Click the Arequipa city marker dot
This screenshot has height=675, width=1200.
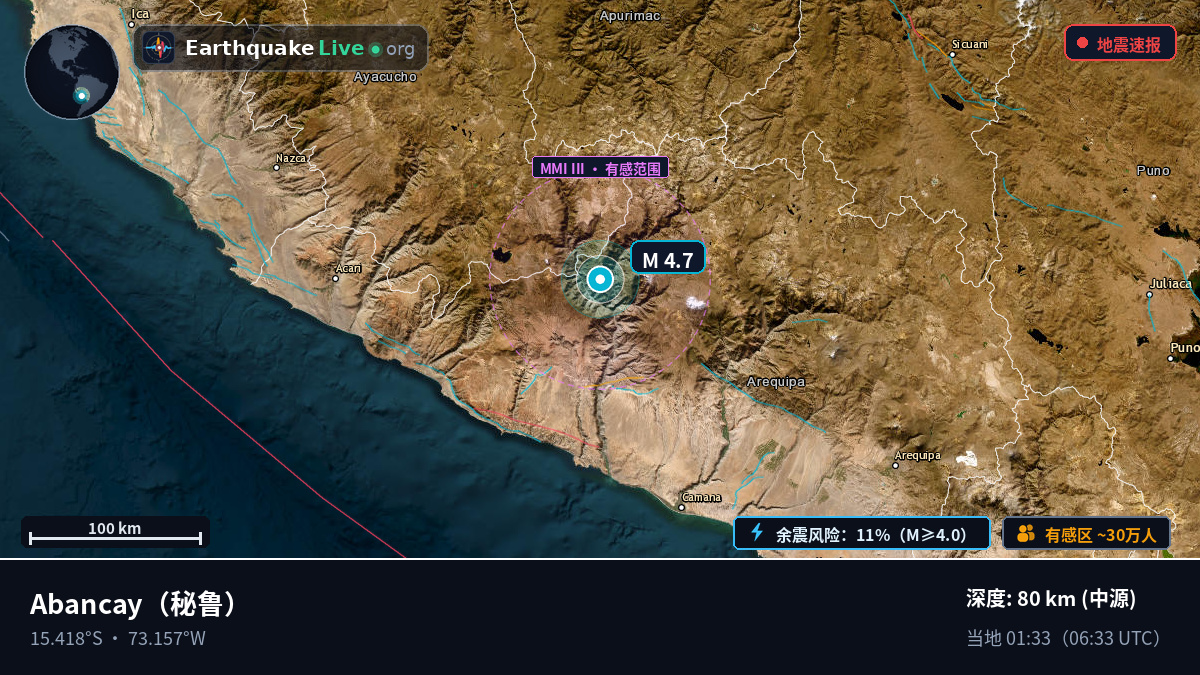click(x=896, y=465)
